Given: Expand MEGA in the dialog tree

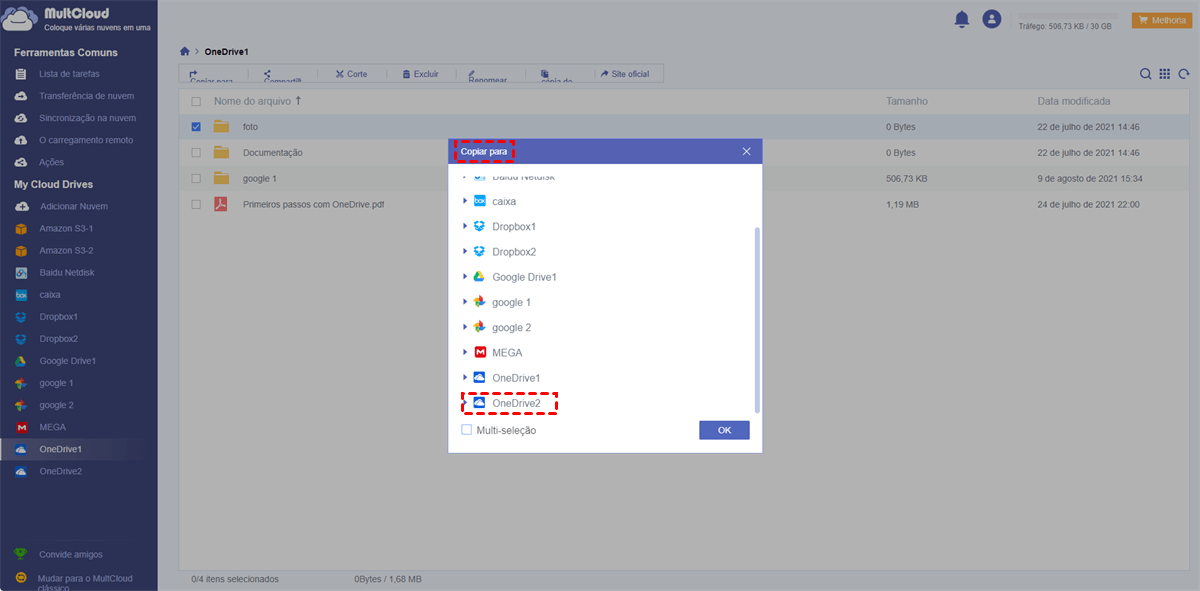Looking at the screenshot, I should 465,352.
